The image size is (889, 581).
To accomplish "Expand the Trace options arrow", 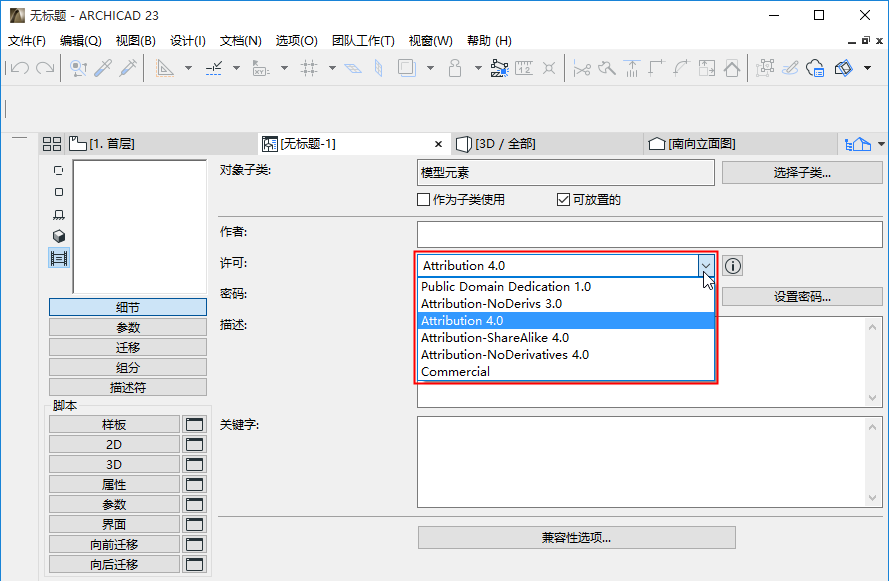I will (430, 69).
